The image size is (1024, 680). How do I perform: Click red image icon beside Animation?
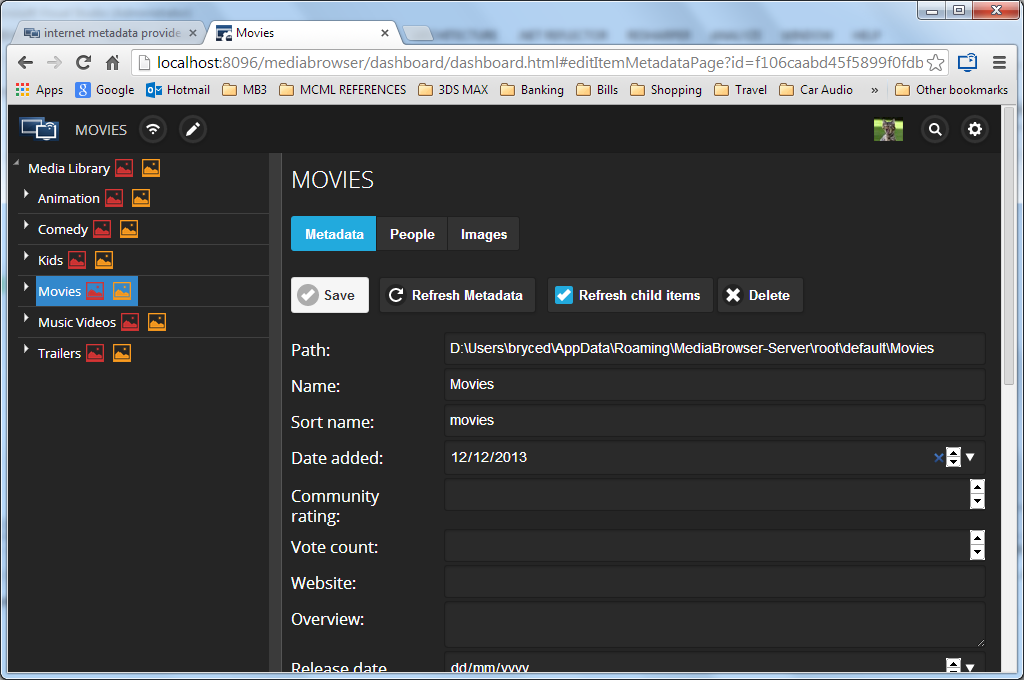coord(114,198)
